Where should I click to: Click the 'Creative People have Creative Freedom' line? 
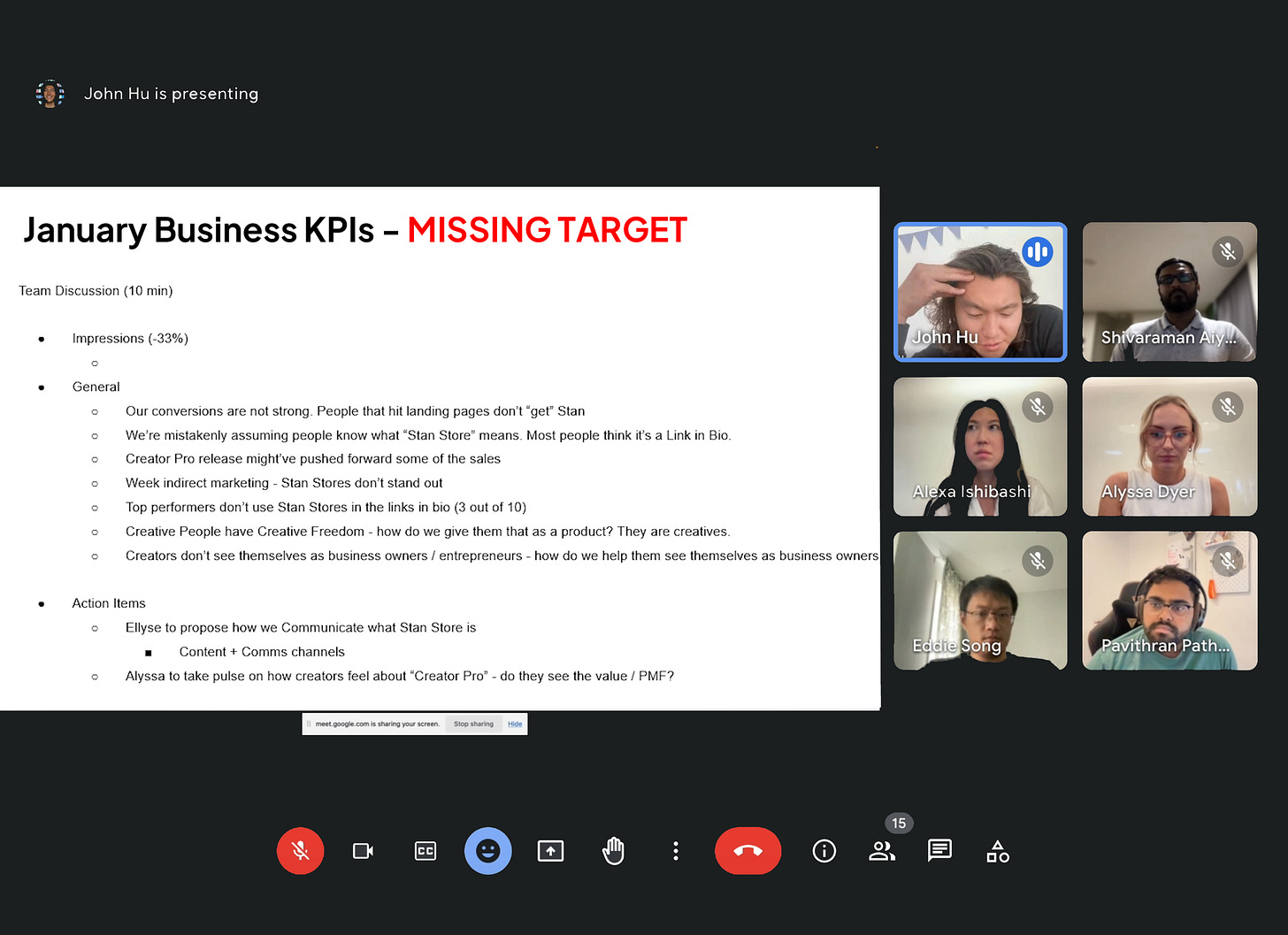coord(428,532)
